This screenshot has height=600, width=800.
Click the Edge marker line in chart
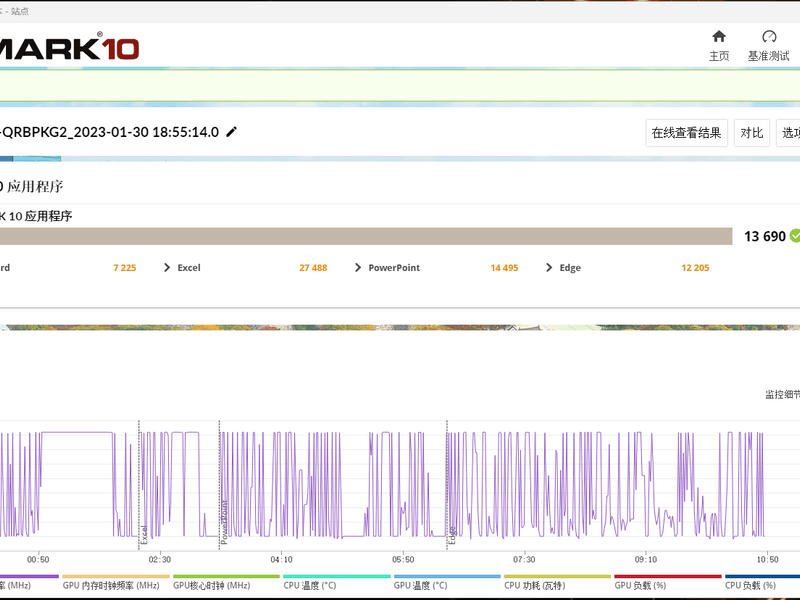(447, 485)
